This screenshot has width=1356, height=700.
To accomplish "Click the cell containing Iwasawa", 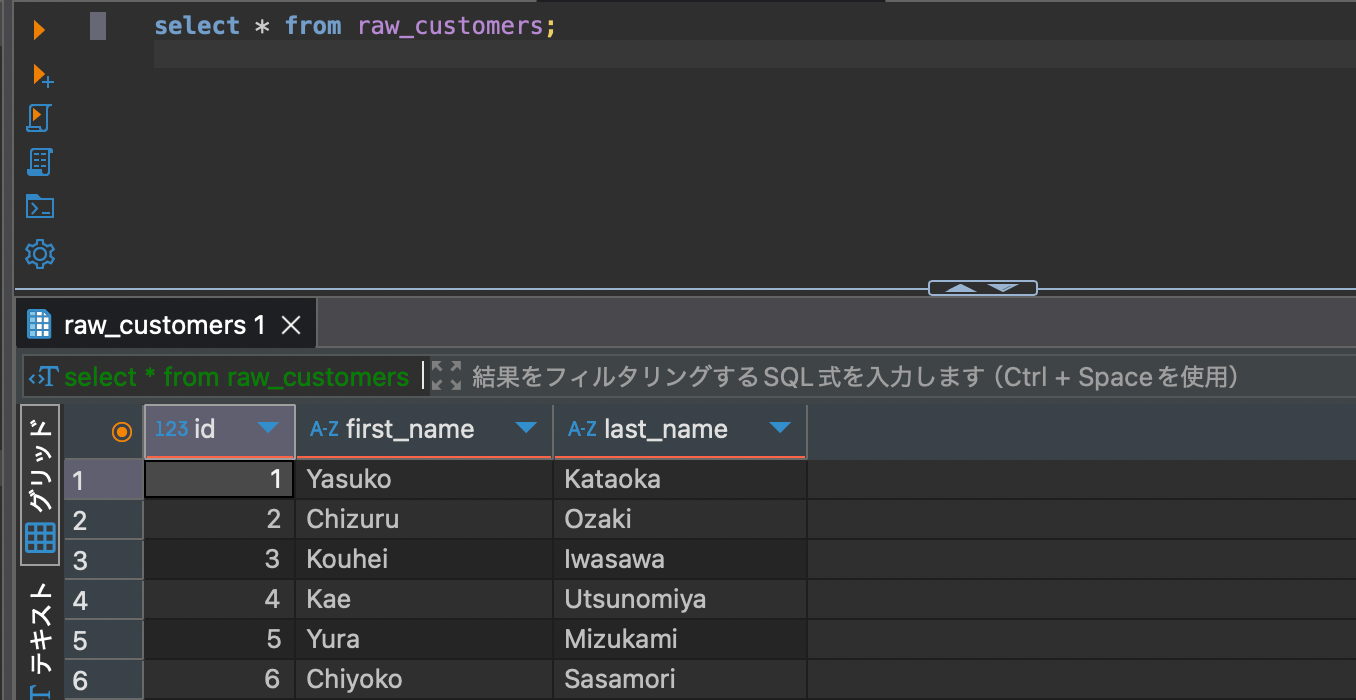I will [x=681, y=559].
